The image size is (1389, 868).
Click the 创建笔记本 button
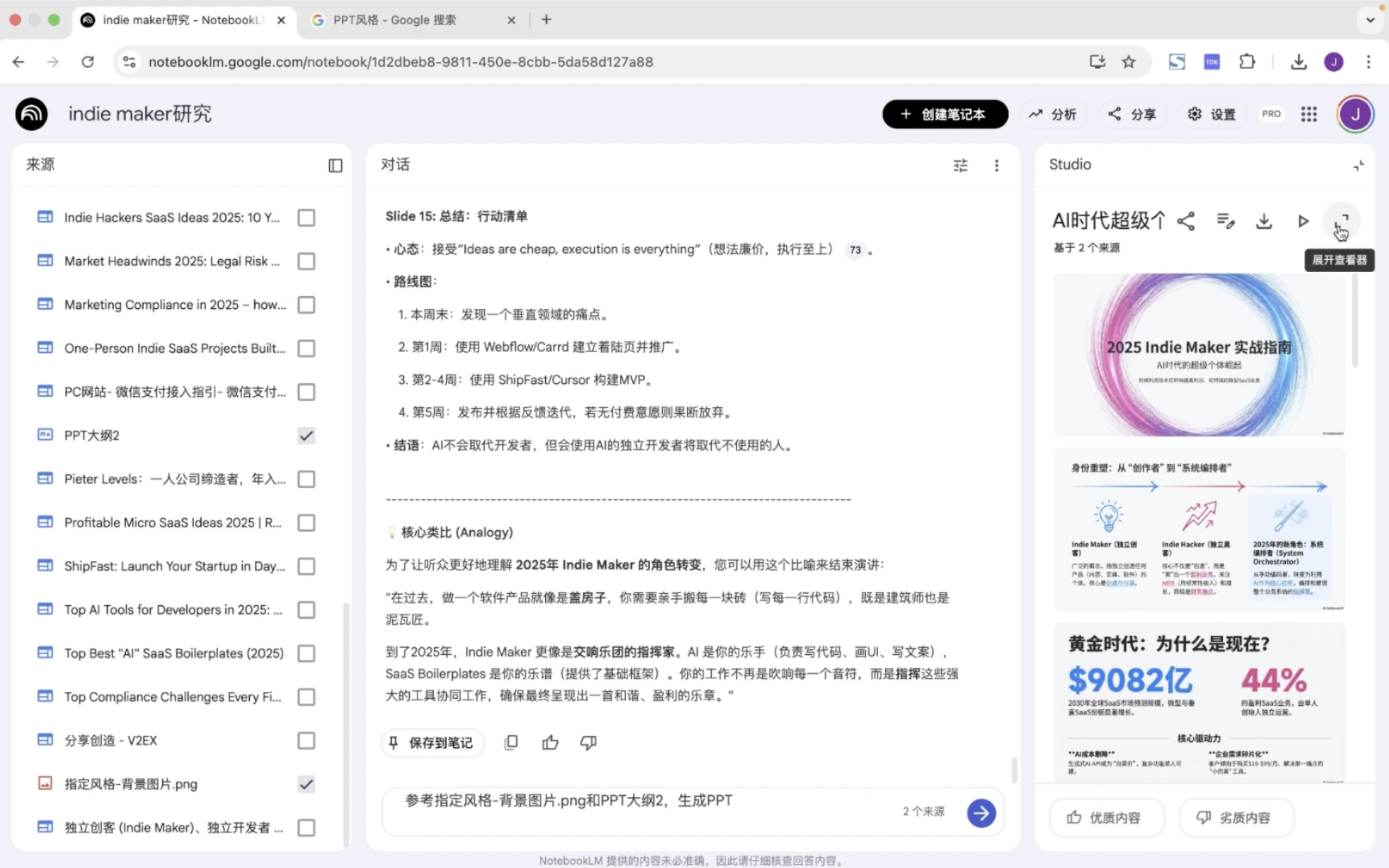(944, 114)
